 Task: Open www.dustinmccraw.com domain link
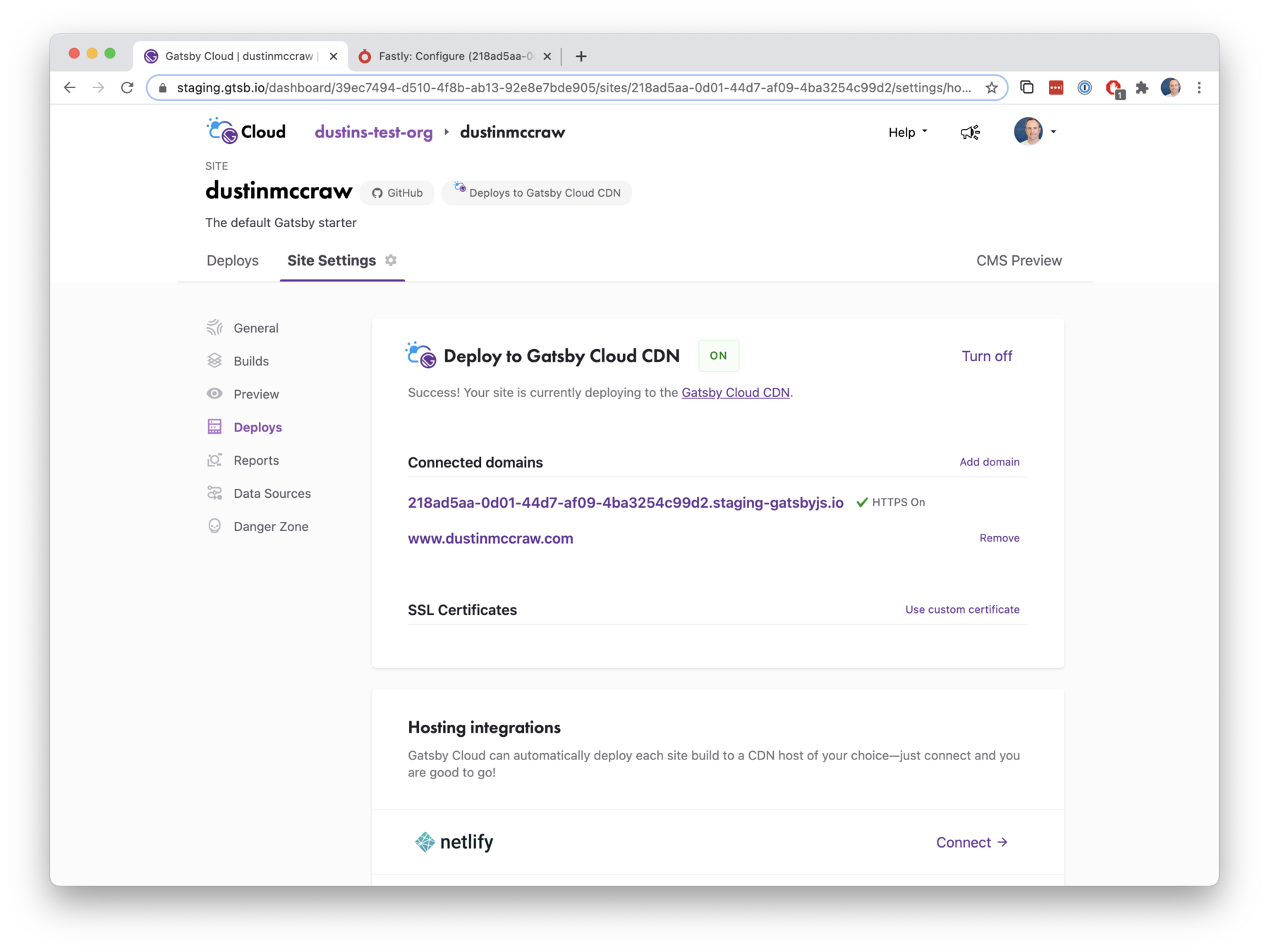[x=490, y=539]
